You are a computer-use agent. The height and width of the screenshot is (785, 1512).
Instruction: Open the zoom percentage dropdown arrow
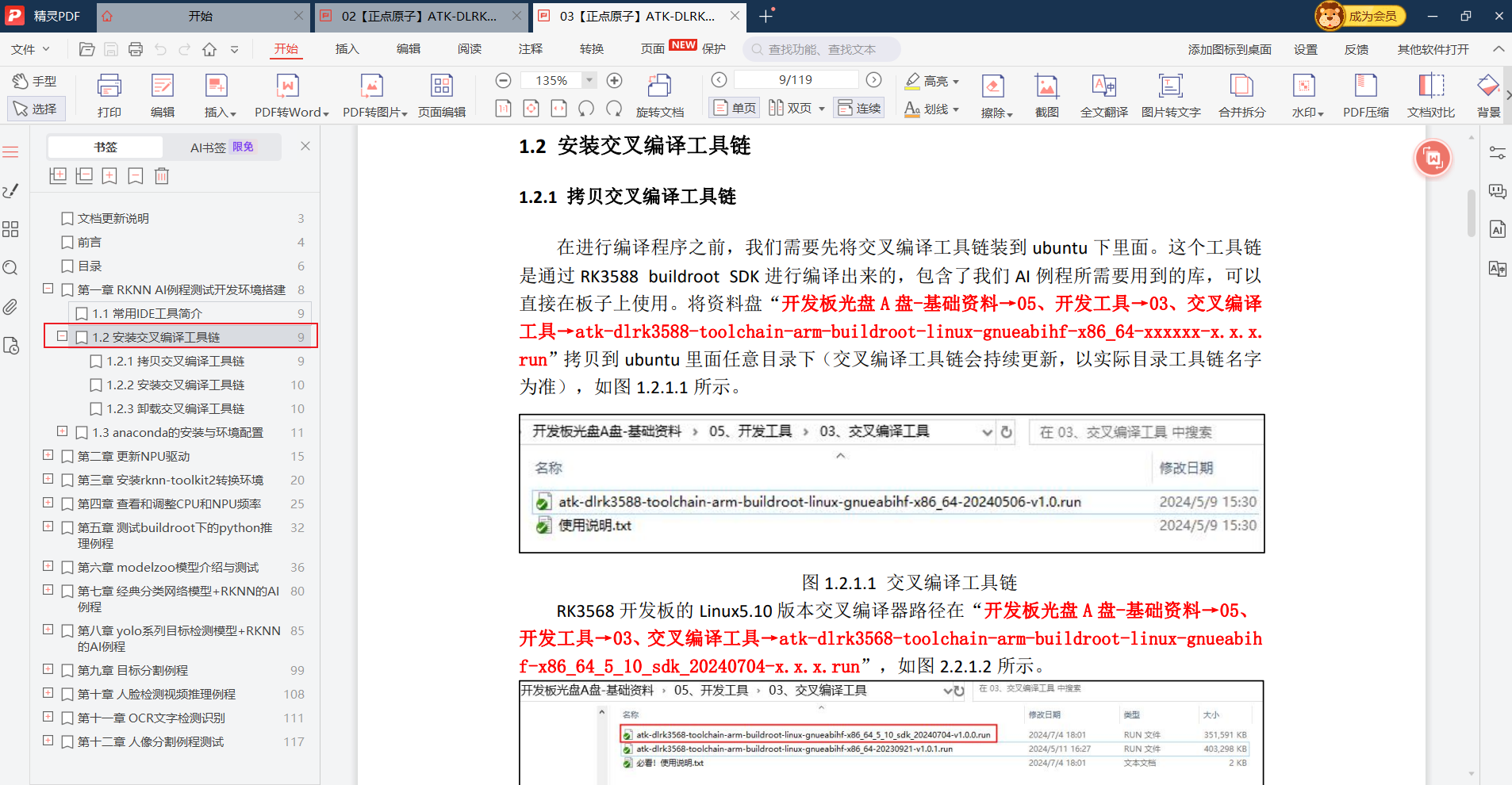[589, 80]
